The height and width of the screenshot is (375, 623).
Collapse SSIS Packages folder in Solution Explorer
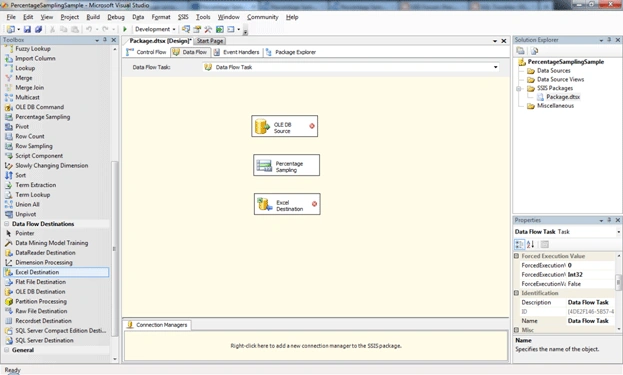(519, 88)
